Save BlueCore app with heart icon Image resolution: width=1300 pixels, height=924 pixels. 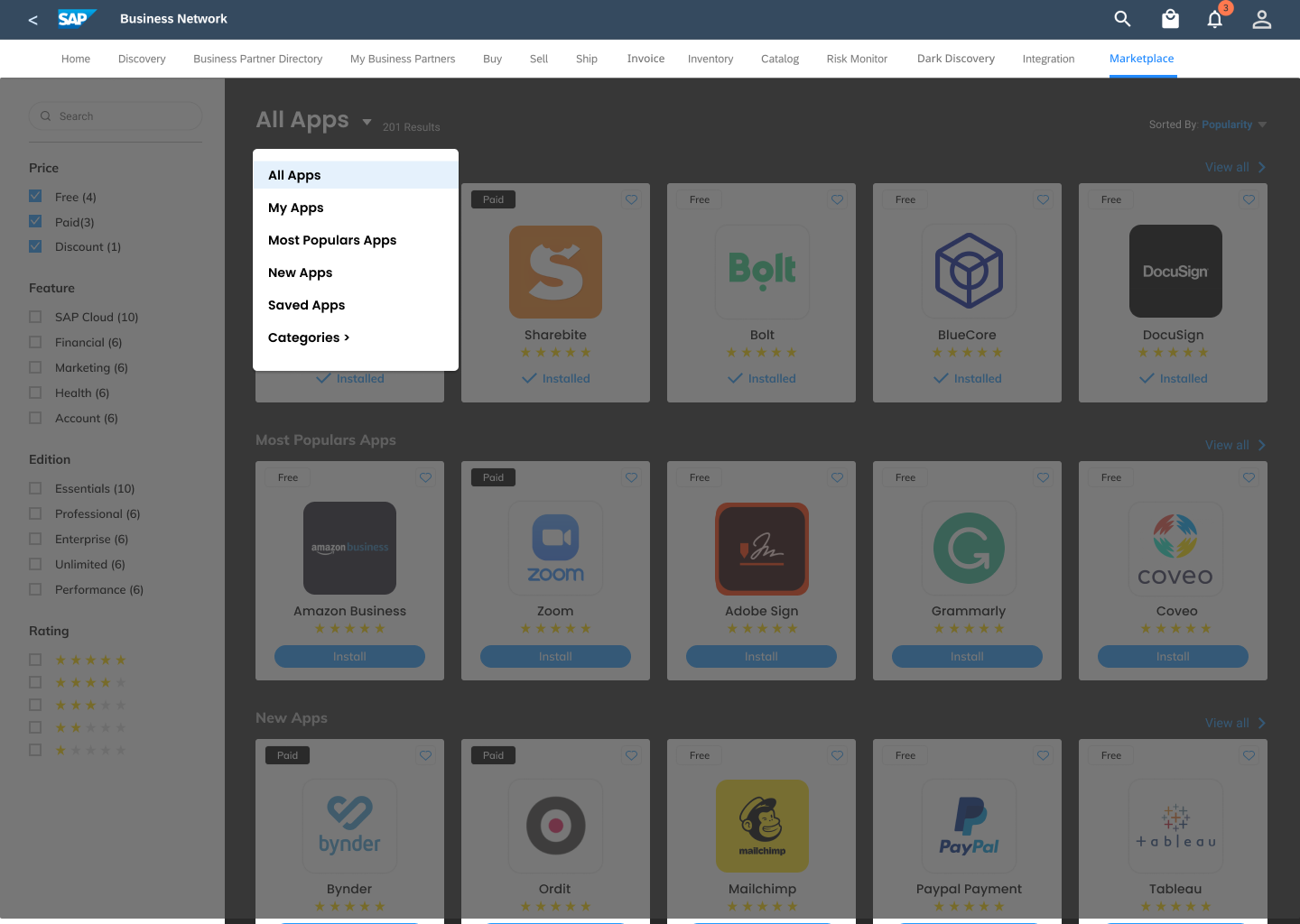click(1044, 199)
